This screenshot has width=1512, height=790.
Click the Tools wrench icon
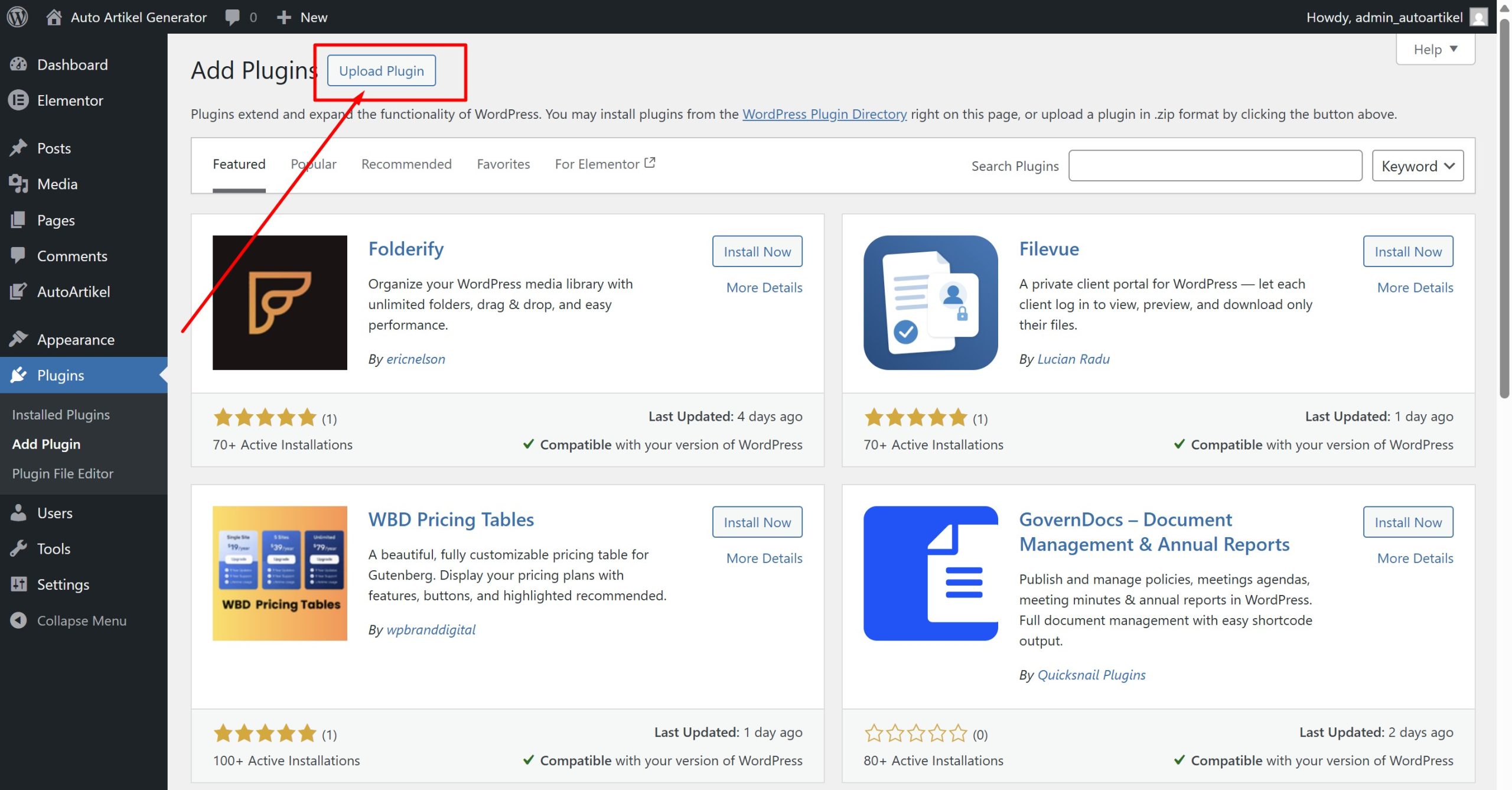[18, 548]
